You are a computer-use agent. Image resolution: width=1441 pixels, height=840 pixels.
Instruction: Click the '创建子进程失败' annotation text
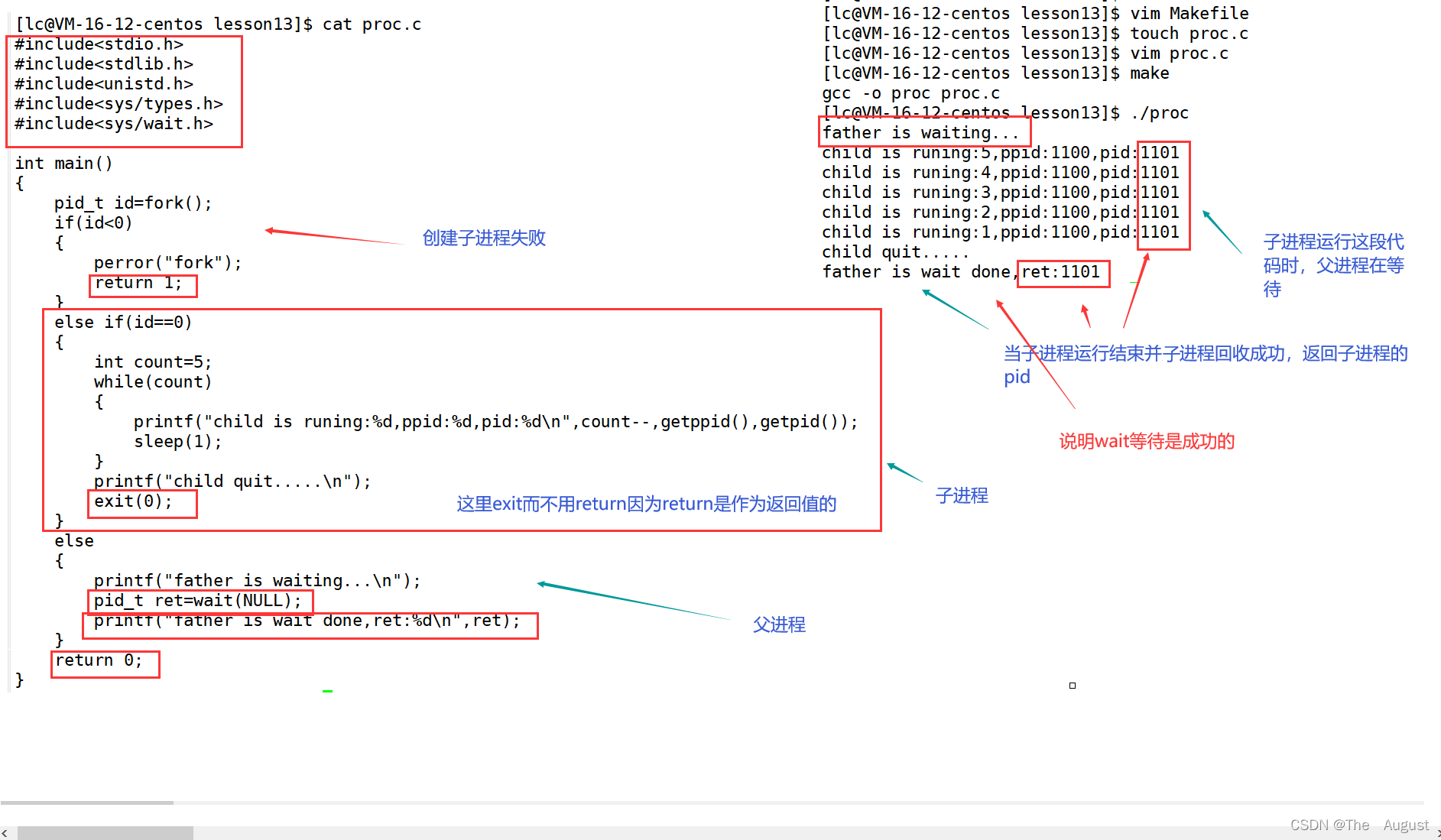pyautogui.click(x=485, y=238)
